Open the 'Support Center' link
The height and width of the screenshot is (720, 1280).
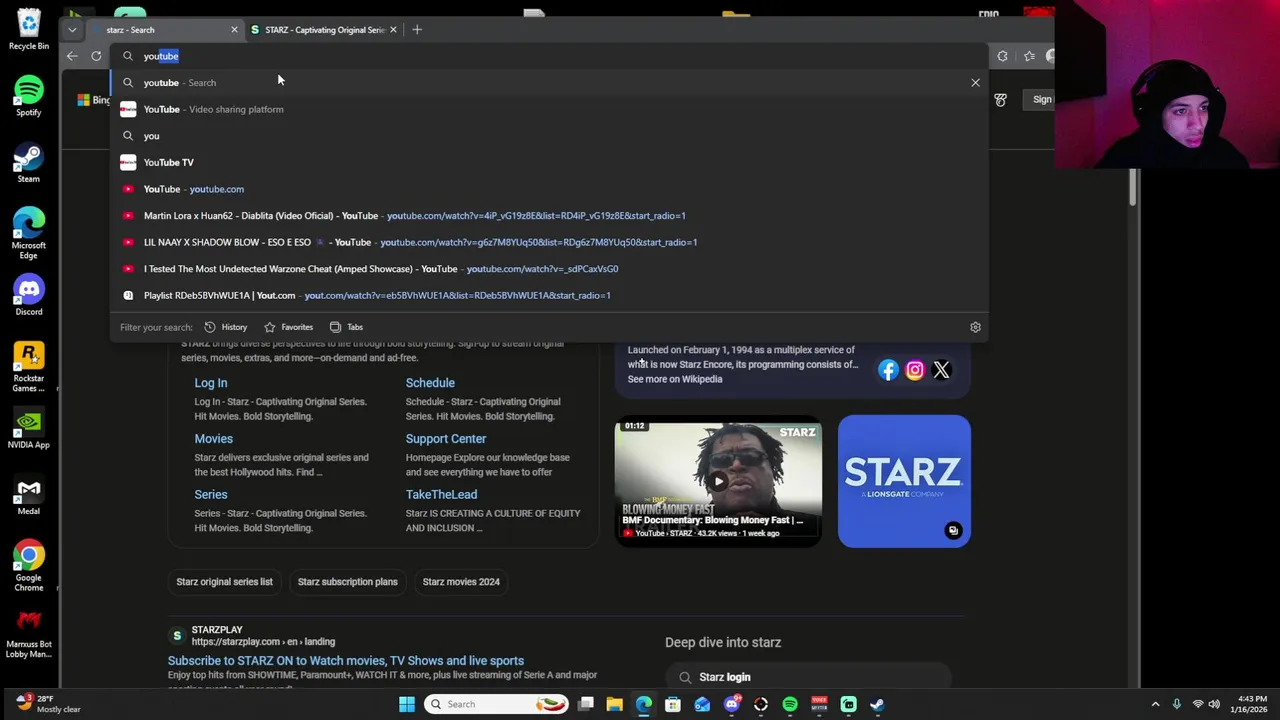point(446,439)
